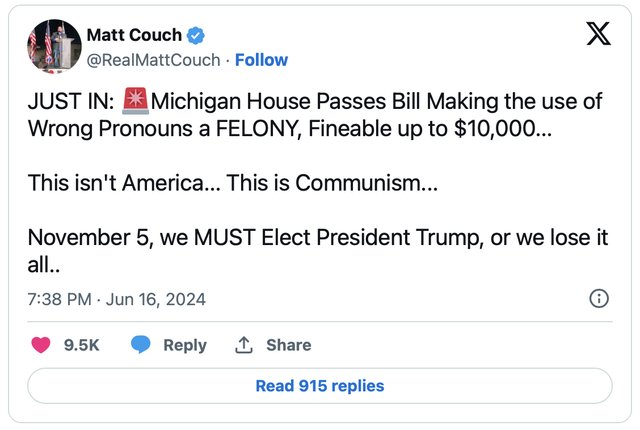
Task: Open the tweet info circle icon
Action: 599,299
